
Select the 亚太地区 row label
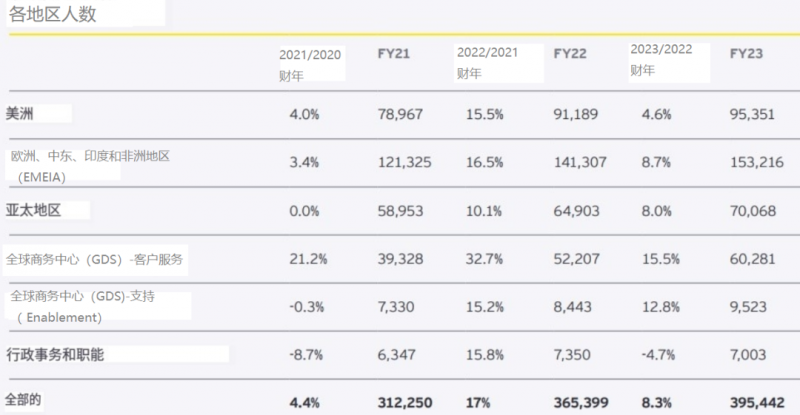[x=34, y=211]
